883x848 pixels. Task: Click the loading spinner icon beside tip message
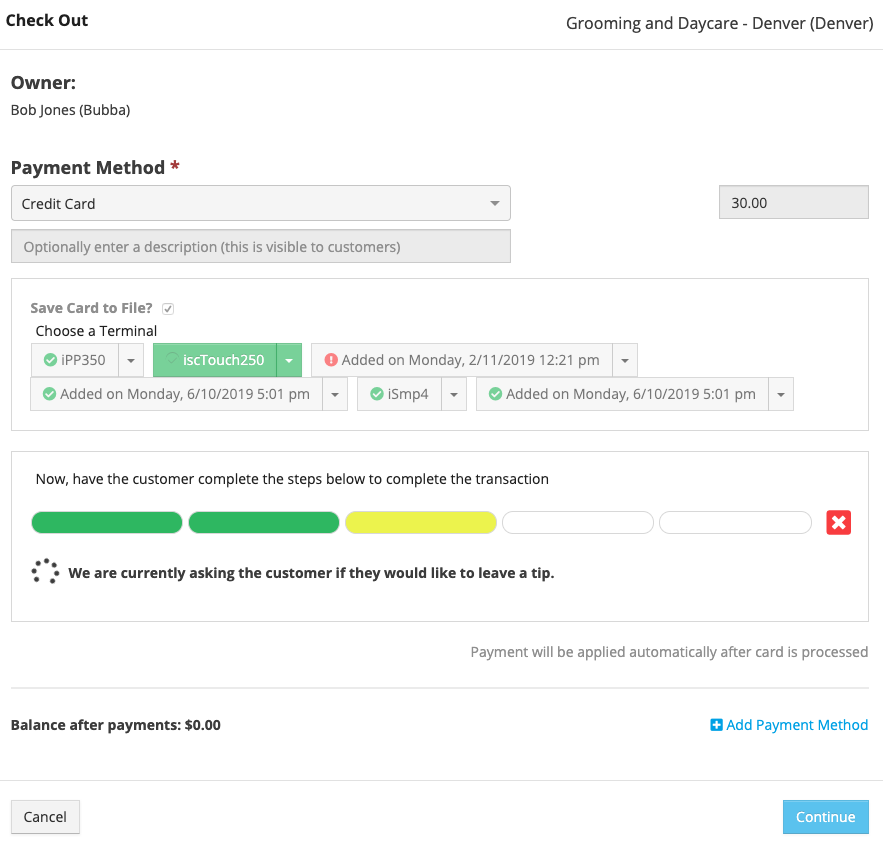click(x=45, y=572)
